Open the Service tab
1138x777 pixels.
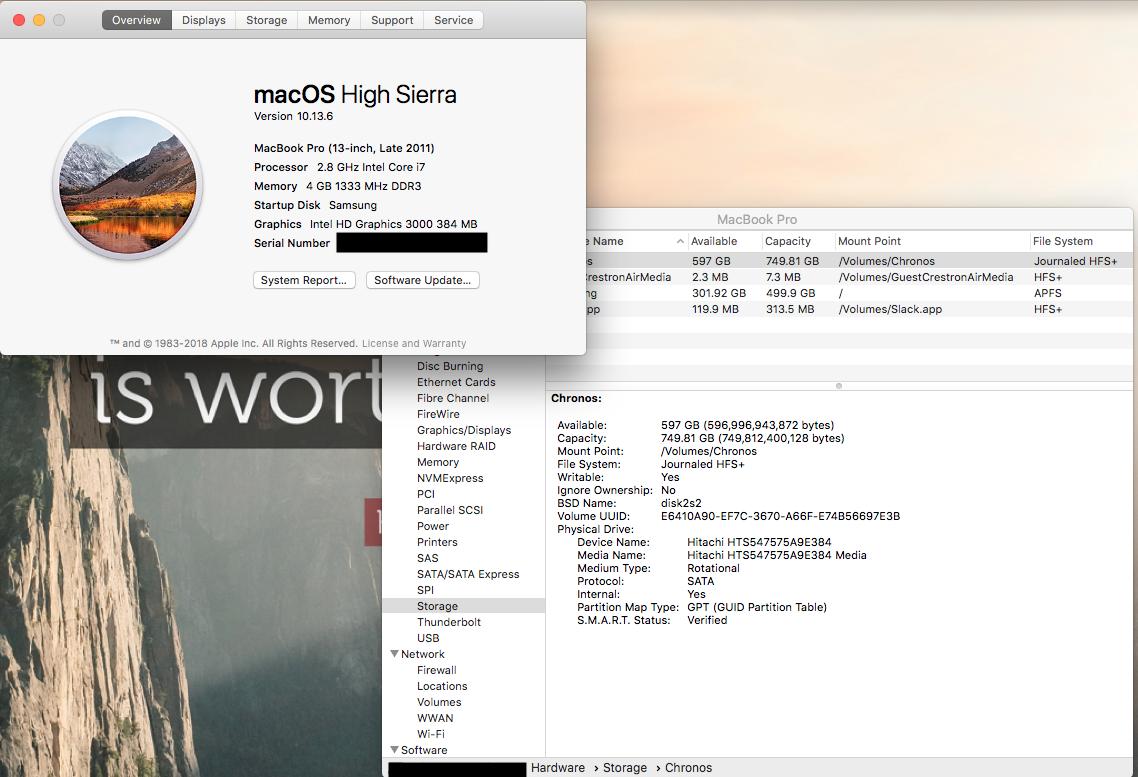point(454,20)
